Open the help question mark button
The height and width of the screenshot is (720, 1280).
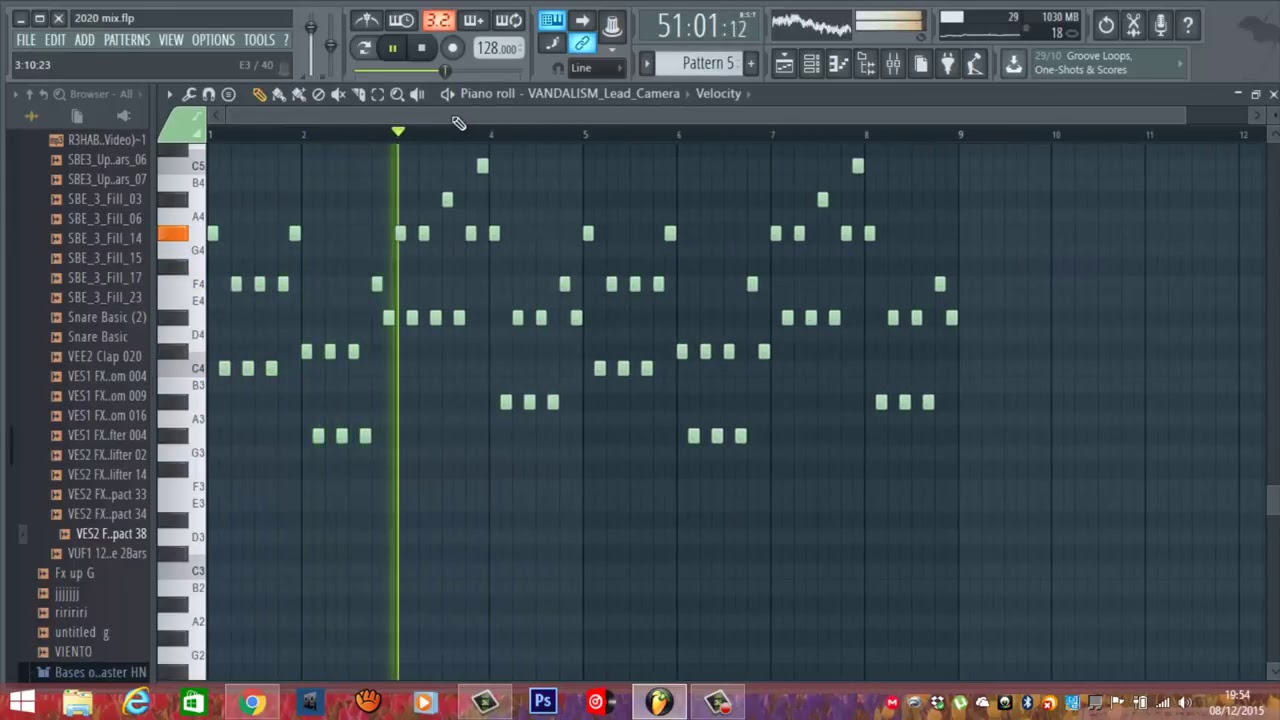pos(1188,26)
